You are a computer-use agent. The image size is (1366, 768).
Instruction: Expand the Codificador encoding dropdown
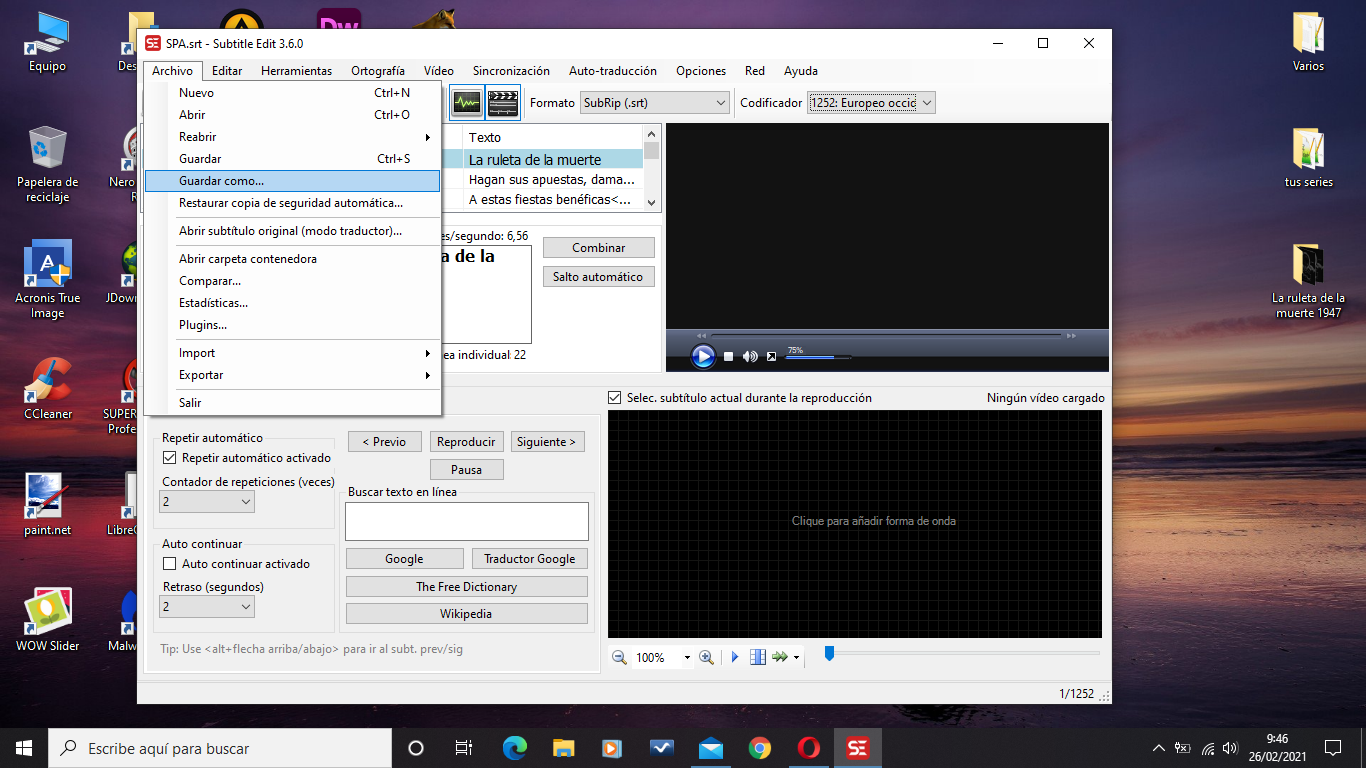tap(870, 103)
